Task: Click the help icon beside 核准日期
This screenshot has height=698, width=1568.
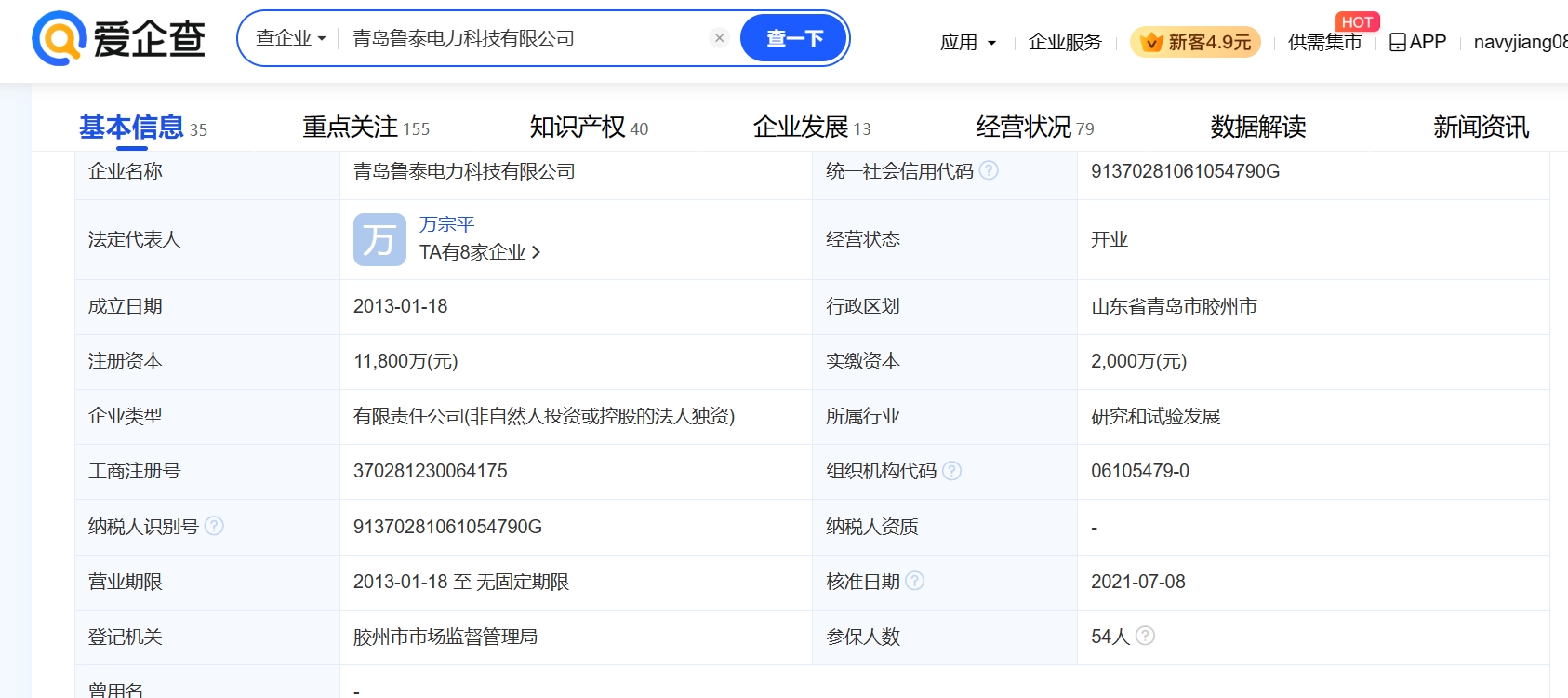Action: pos(915,581)
